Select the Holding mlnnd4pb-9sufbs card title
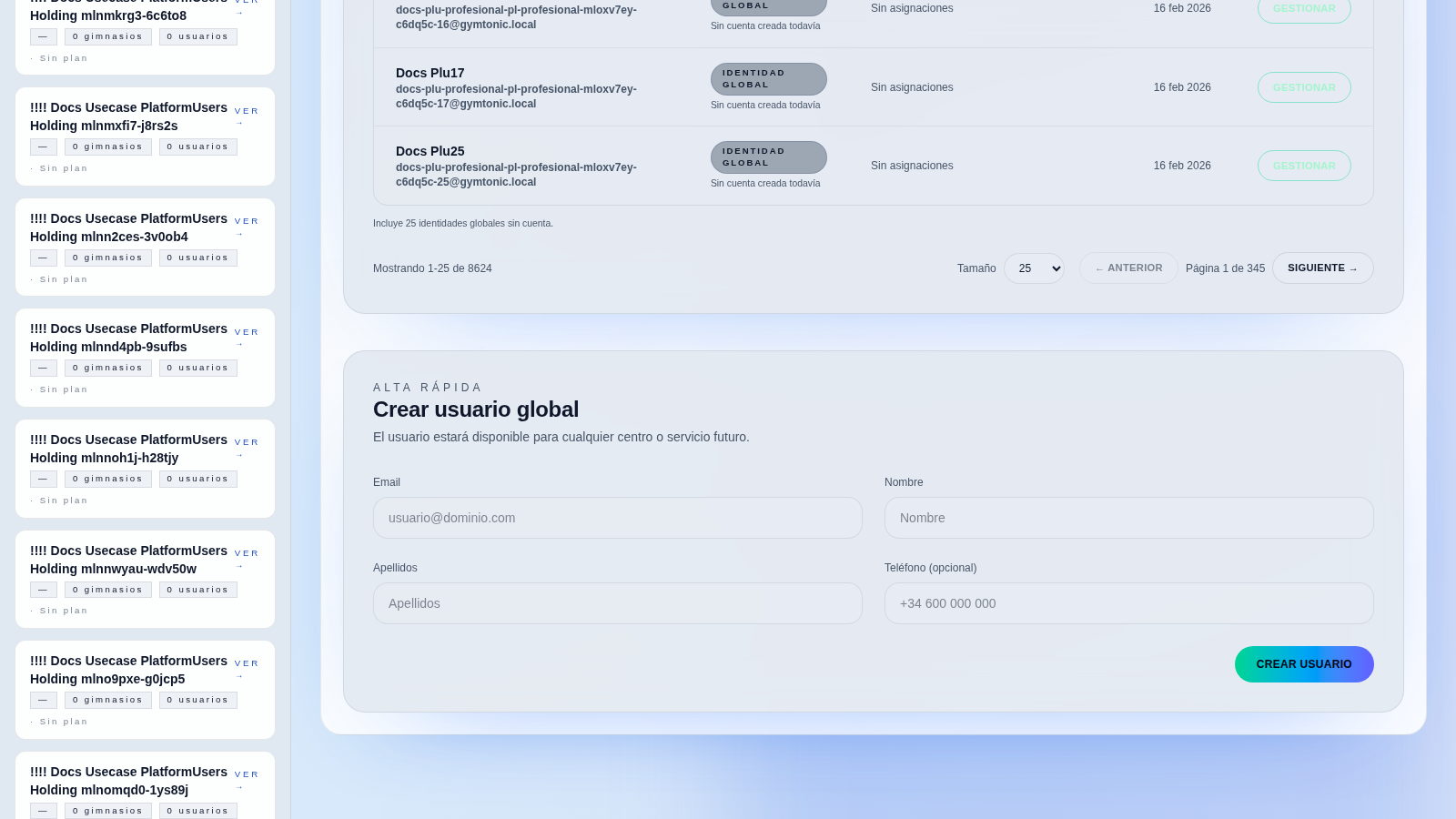 pos(128,338)
